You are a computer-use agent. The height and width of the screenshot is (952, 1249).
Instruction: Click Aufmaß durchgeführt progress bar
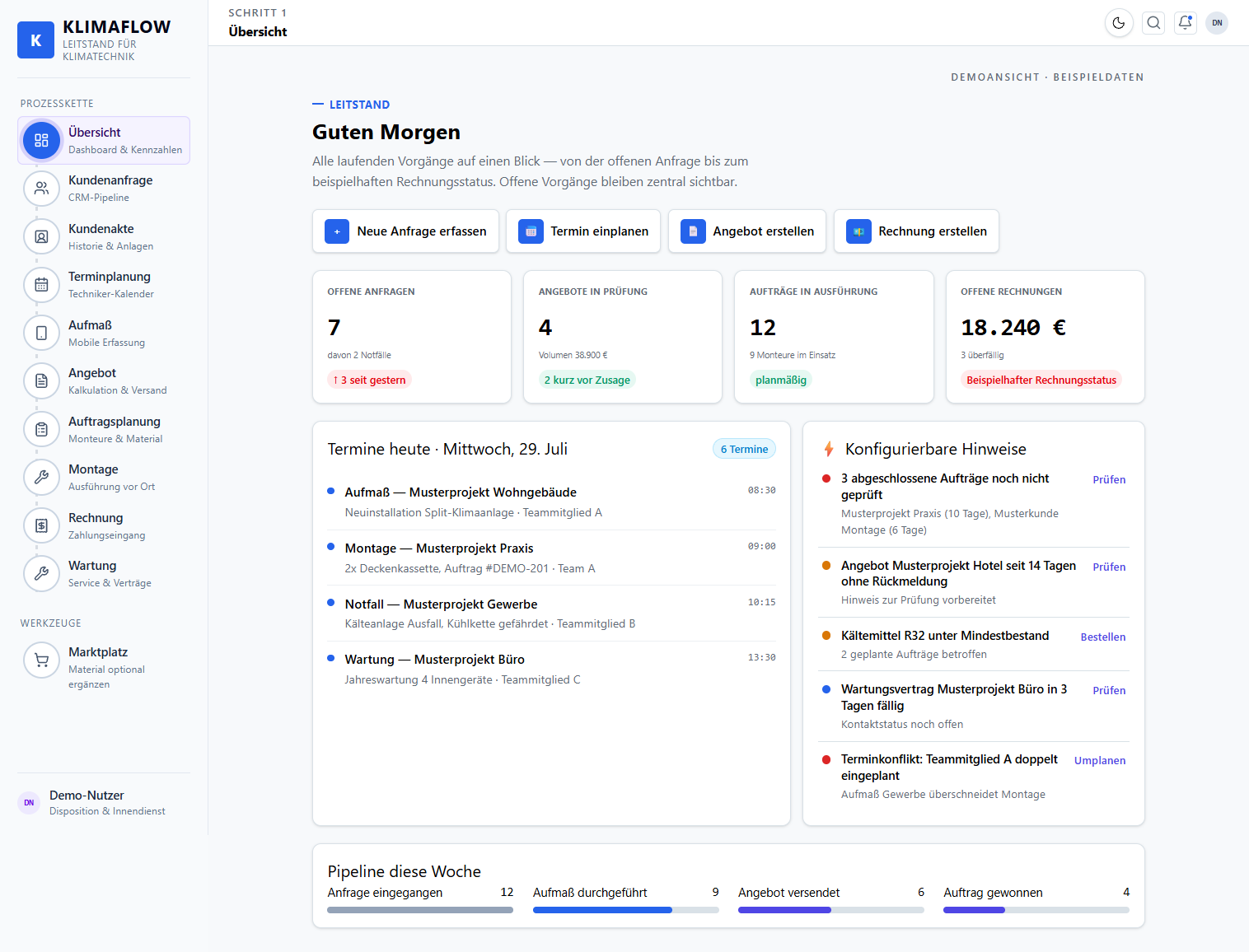point(625,910)
